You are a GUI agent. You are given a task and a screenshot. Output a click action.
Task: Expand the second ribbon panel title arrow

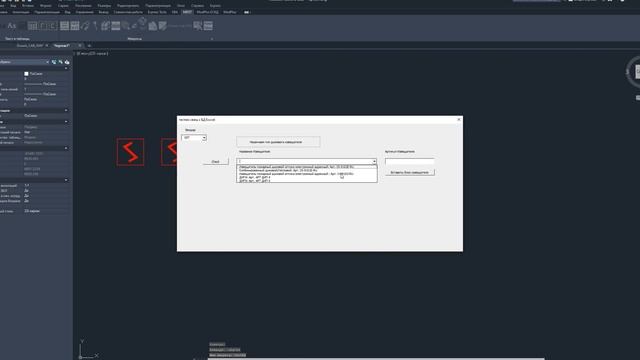point(212,39)
